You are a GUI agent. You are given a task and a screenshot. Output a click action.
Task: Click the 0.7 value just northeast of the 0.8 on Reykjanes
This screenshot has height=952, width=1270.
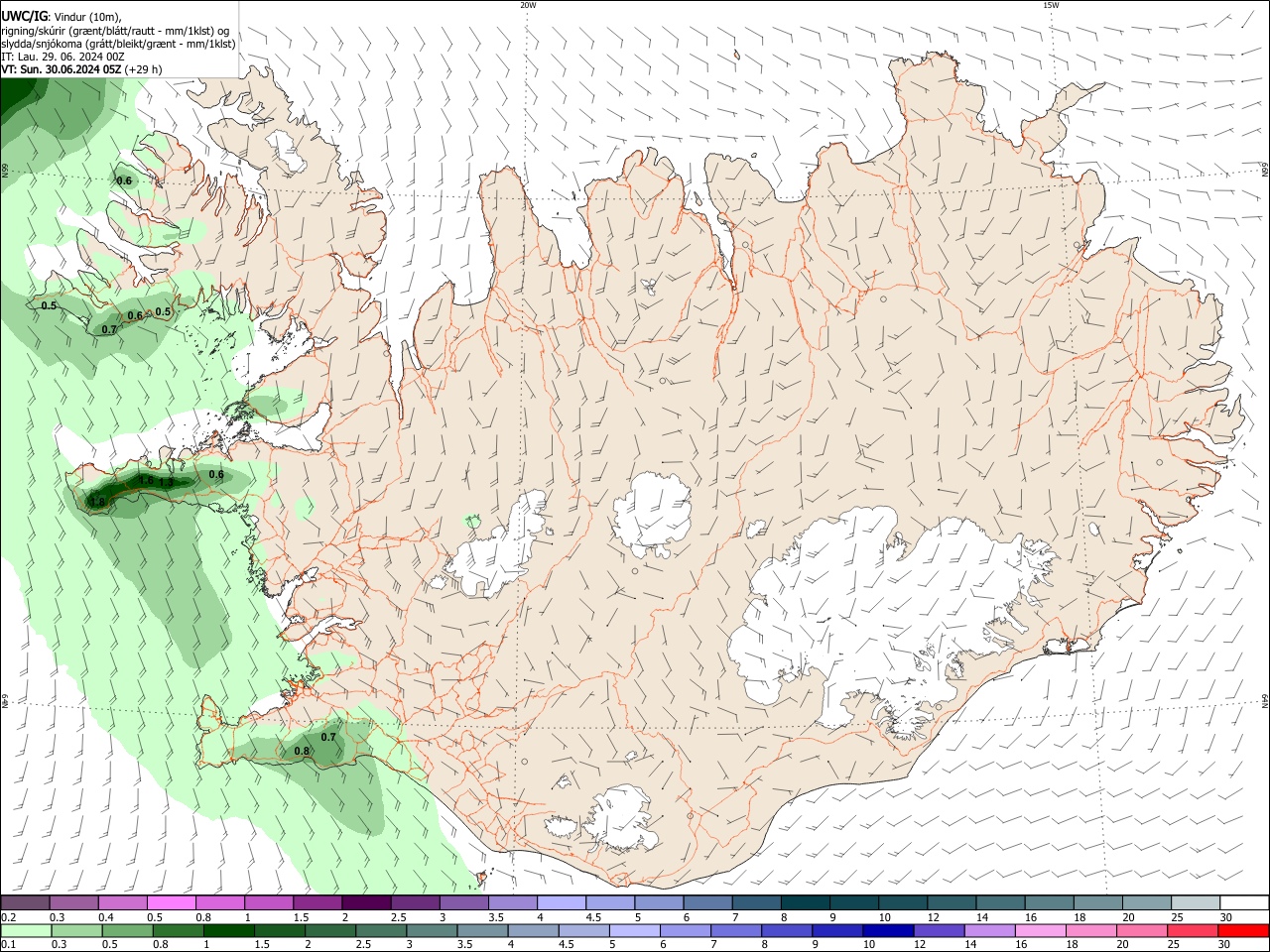tap(328, 737)
